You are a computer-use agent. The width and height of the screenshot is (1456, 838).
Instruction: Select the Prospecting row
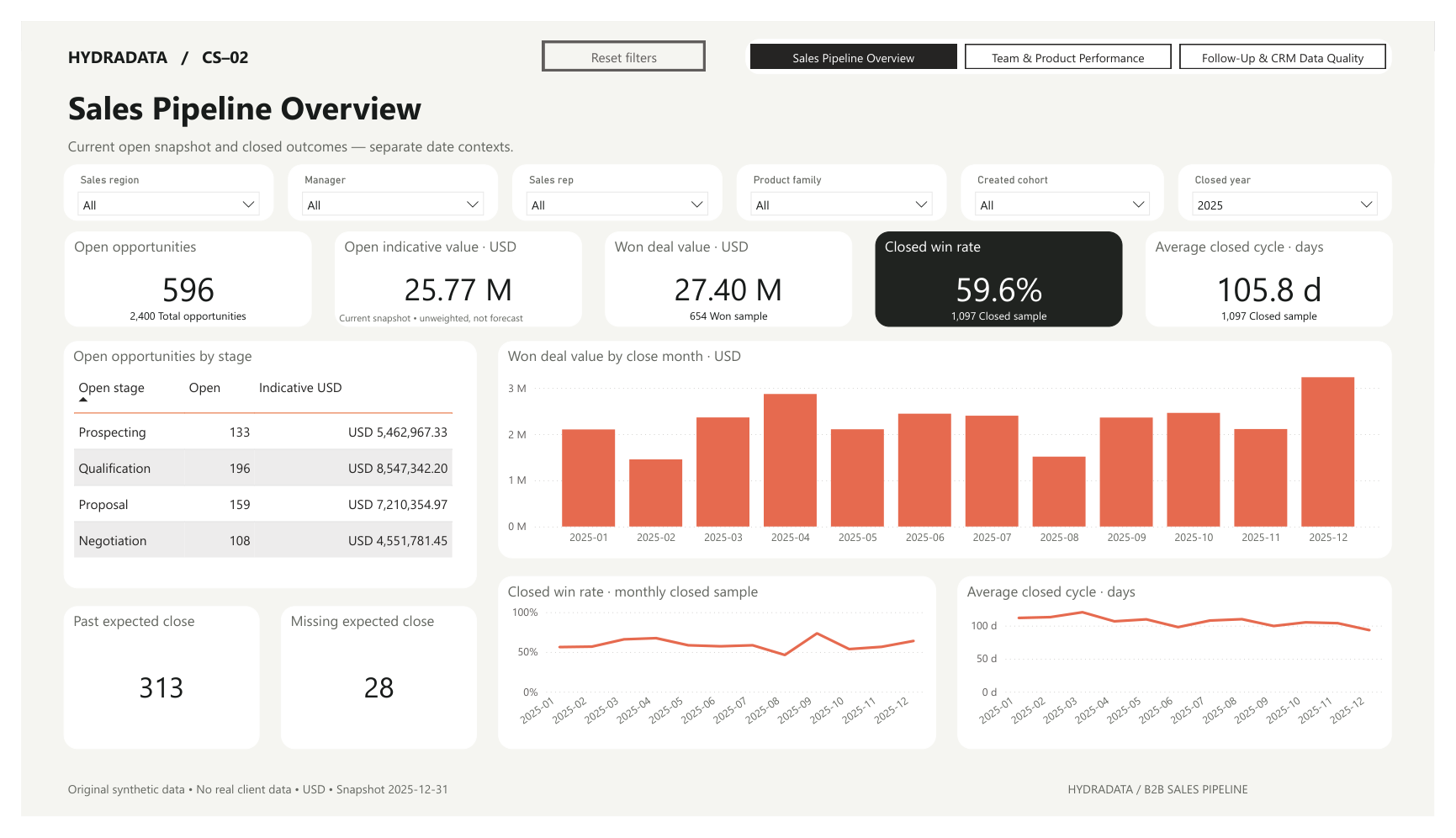pos(263,432)
